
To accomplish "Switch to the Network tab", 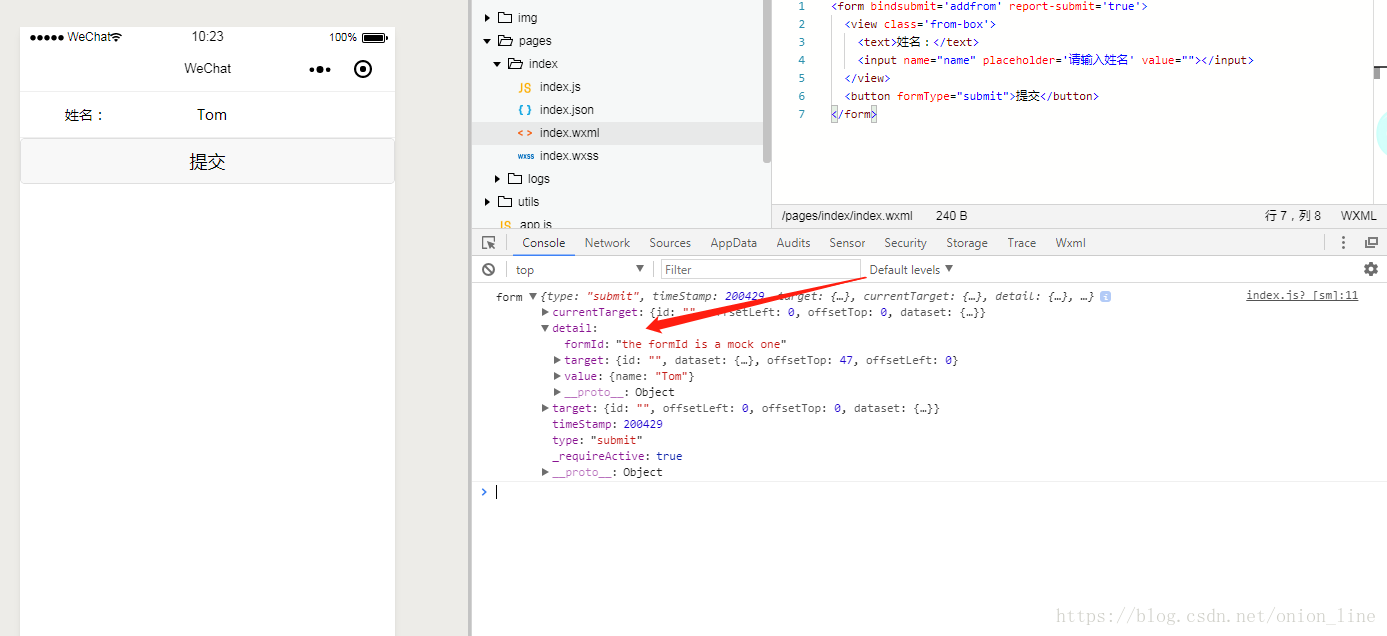I will (x=607, y=243).
